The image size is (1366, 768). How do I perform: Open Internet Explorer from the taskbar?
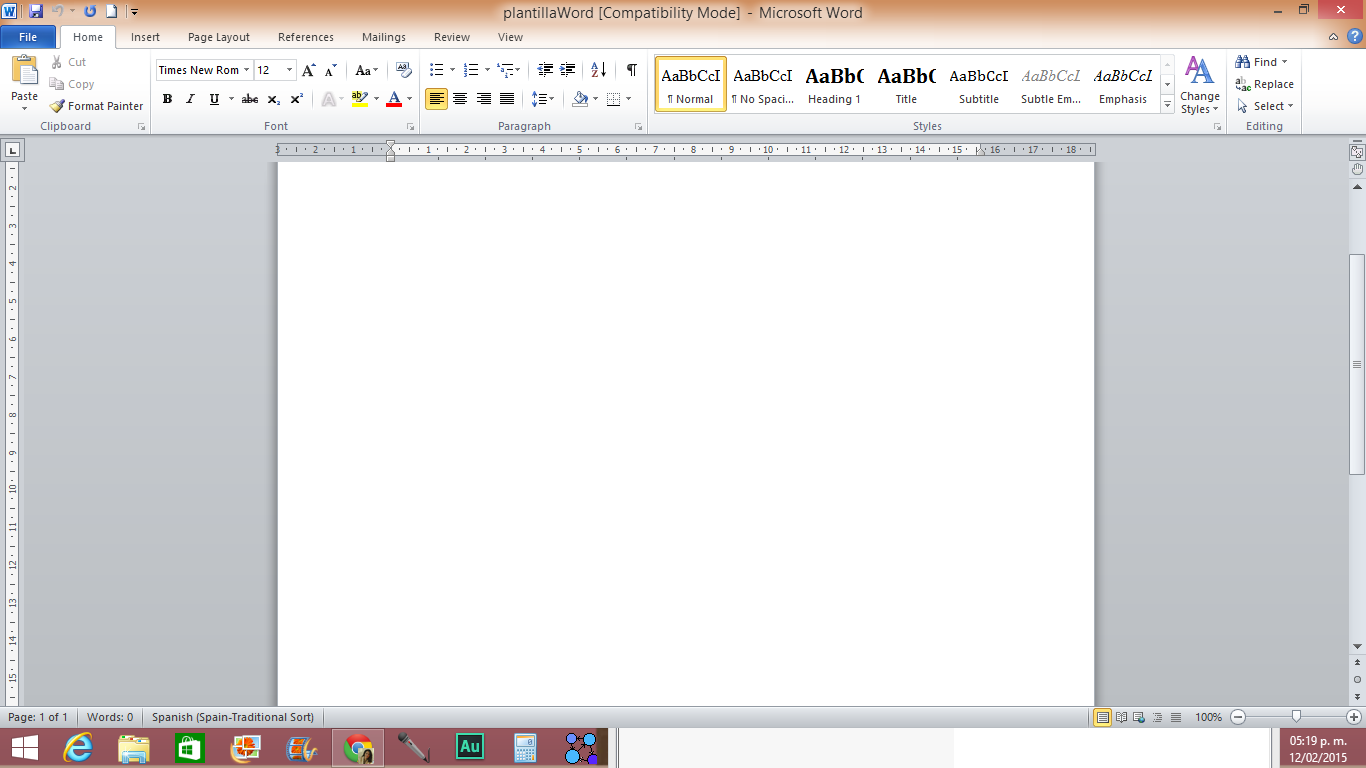[x=79, y=747]
